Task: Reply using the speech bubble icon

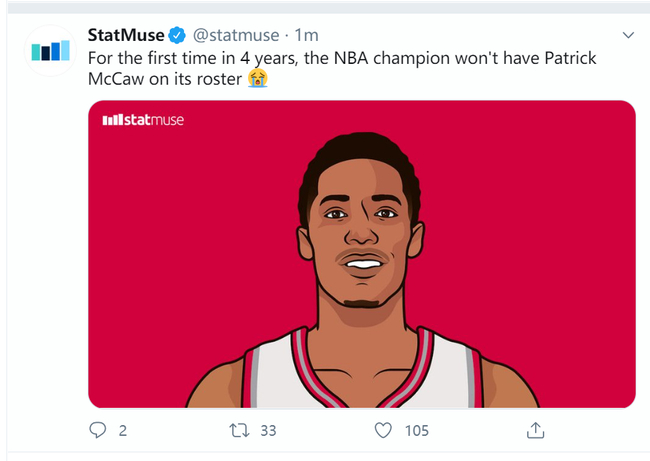Action: tap(98, 430)
